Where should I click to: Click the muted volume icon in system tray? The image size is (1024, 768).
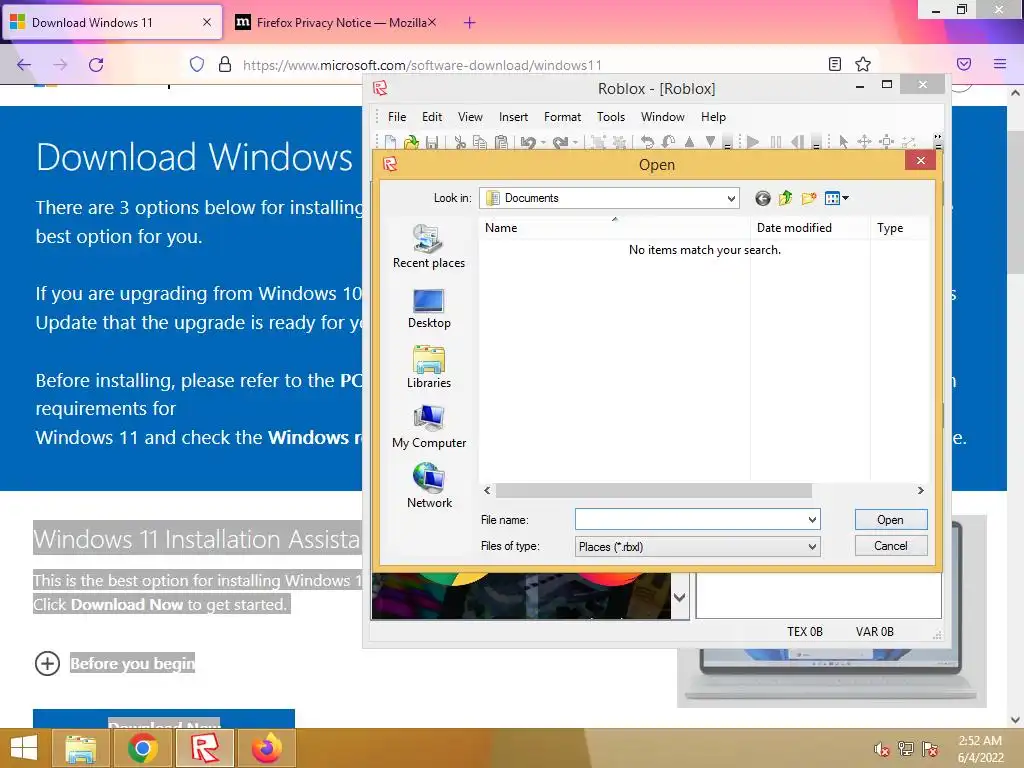[x=882, y=749]
